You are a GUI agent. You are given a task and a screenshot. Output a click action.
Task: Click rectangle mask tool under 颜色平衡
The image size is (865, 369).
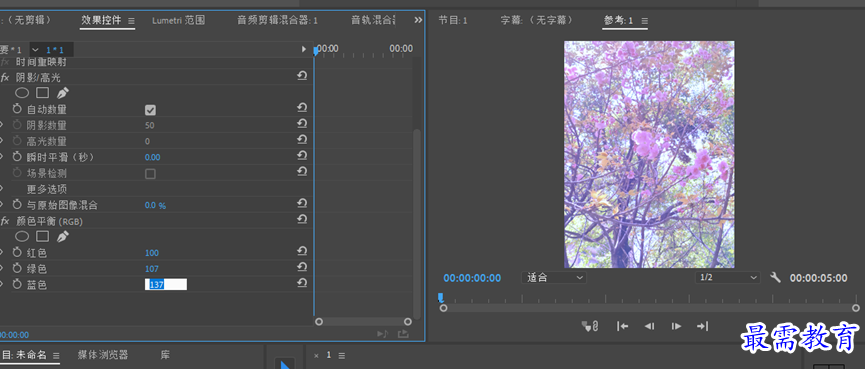[x=42, y=237]
